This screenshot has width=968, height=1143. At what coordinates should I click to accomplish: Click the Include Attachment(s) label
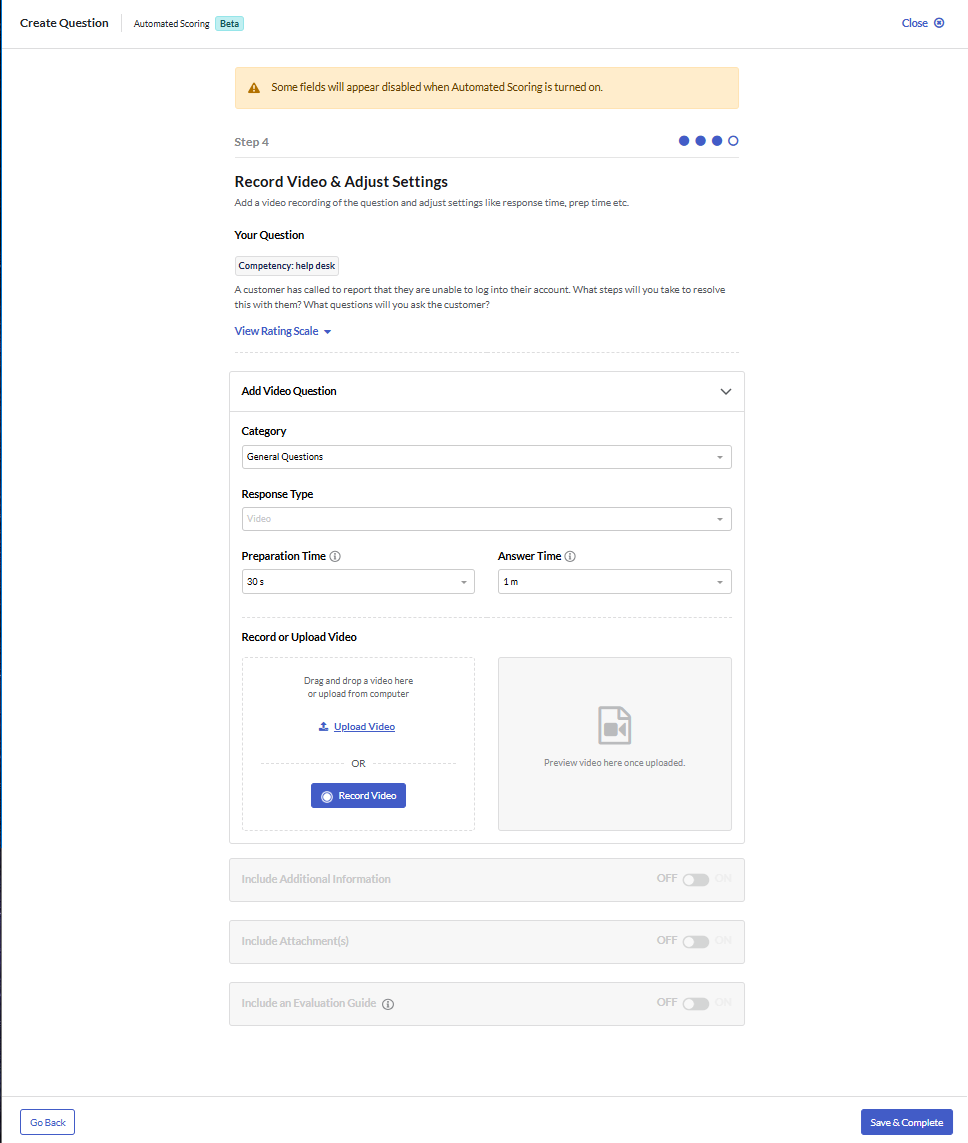[295, 941]
